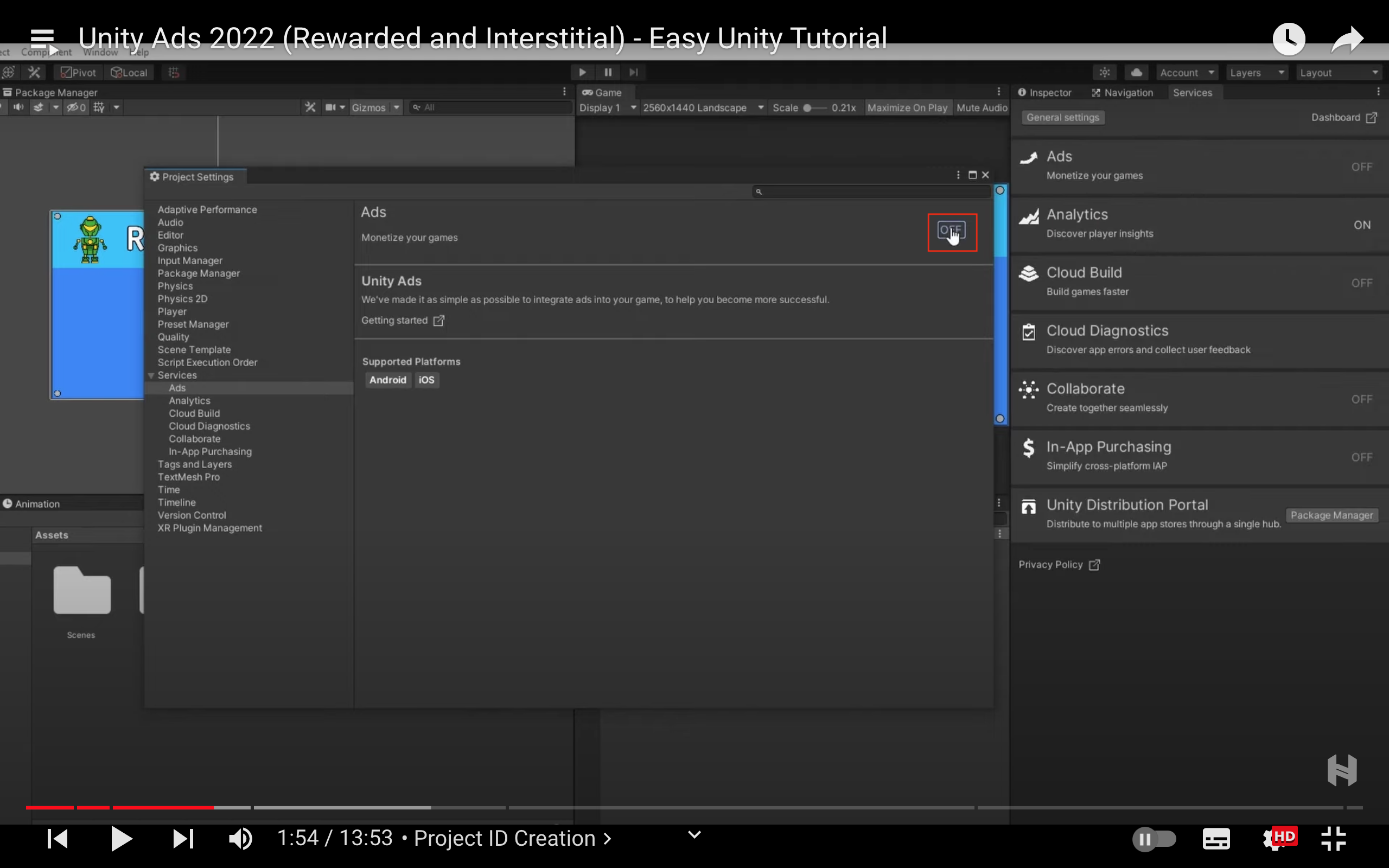Click the Unity Pause button

pyautogui.click(x=608, y=72)
